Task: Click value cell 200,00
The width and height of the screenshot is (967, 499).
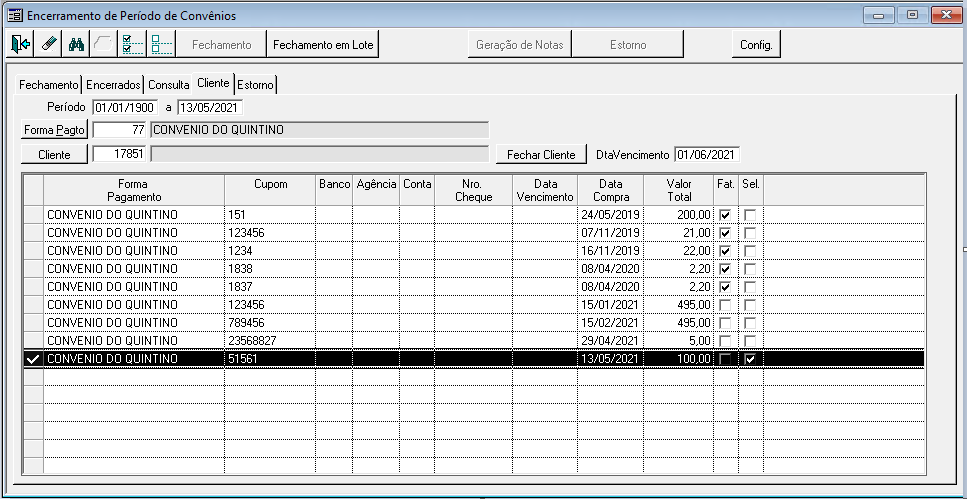Action: (x=678, y=215)
